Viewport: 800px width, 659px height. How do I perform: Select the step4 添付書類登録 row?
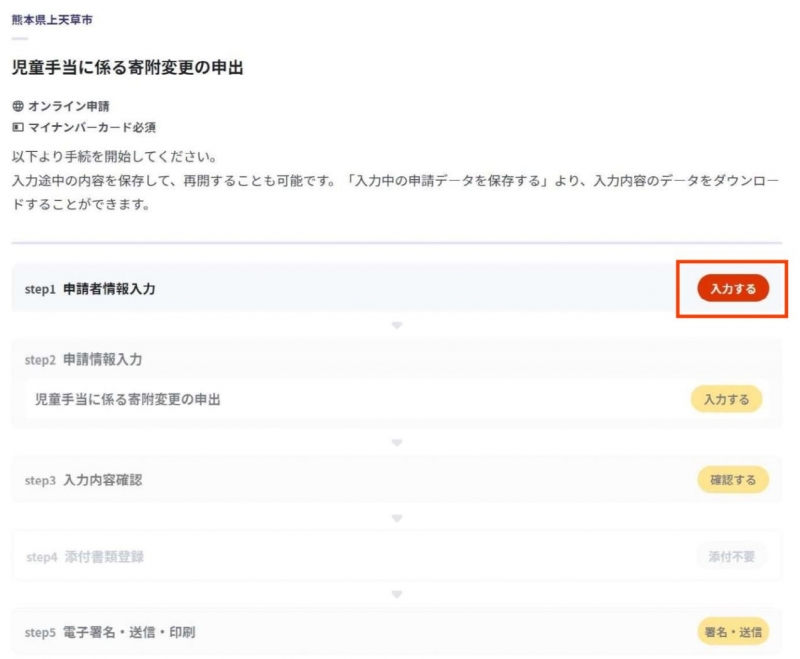coord(396,556)
